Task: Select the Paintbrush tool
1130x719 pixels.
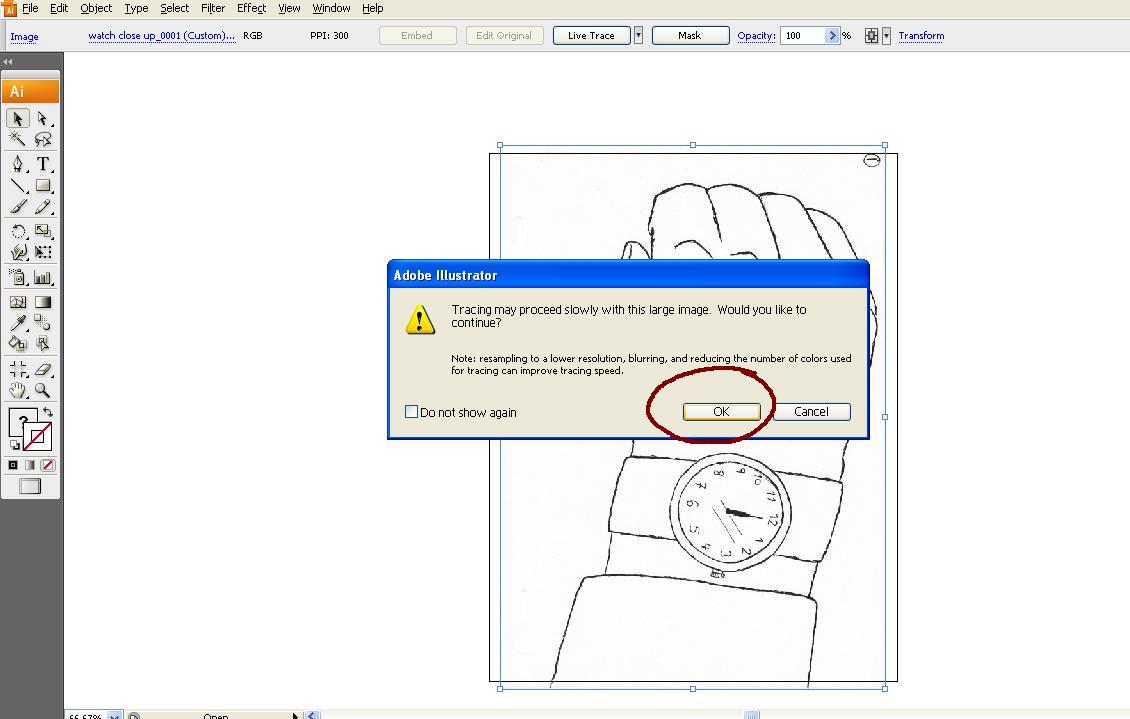Action: tap(18, 207)
